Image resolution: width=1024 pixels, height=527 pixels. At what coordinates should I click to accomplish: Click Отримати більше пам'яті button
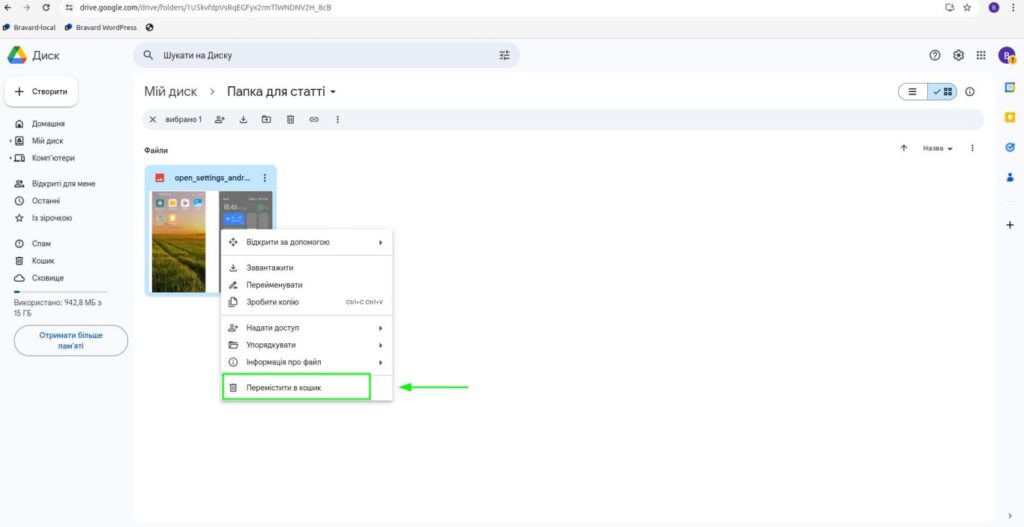71,340
